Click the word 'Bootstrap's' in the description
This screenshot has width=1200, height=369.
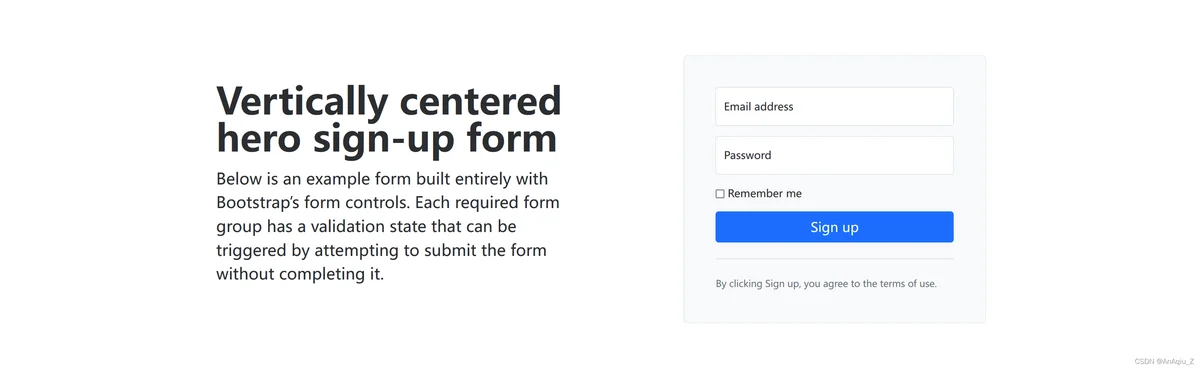(x=263, y=202)
